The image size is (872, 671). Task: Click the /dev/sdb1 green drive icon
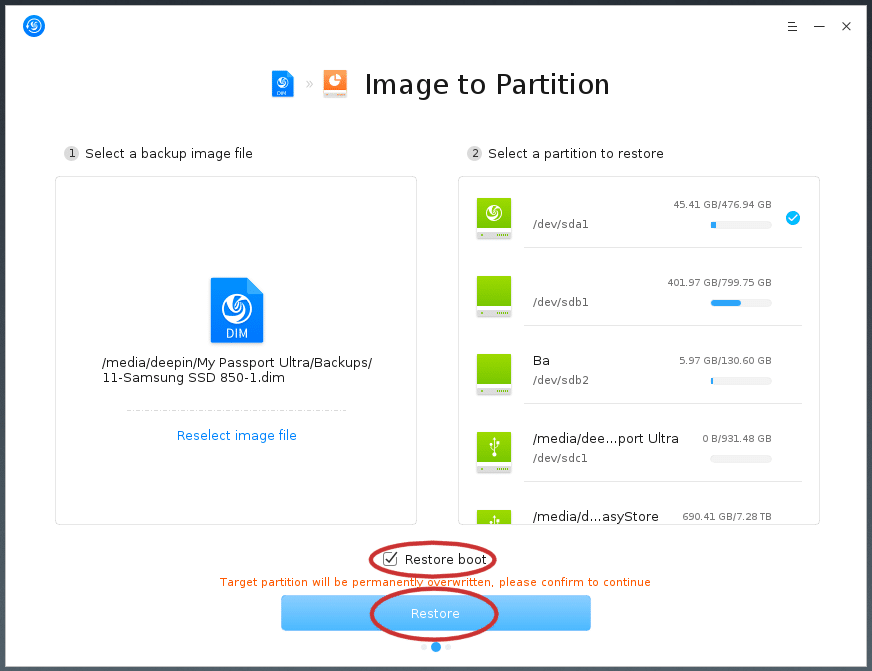point(494,296)
